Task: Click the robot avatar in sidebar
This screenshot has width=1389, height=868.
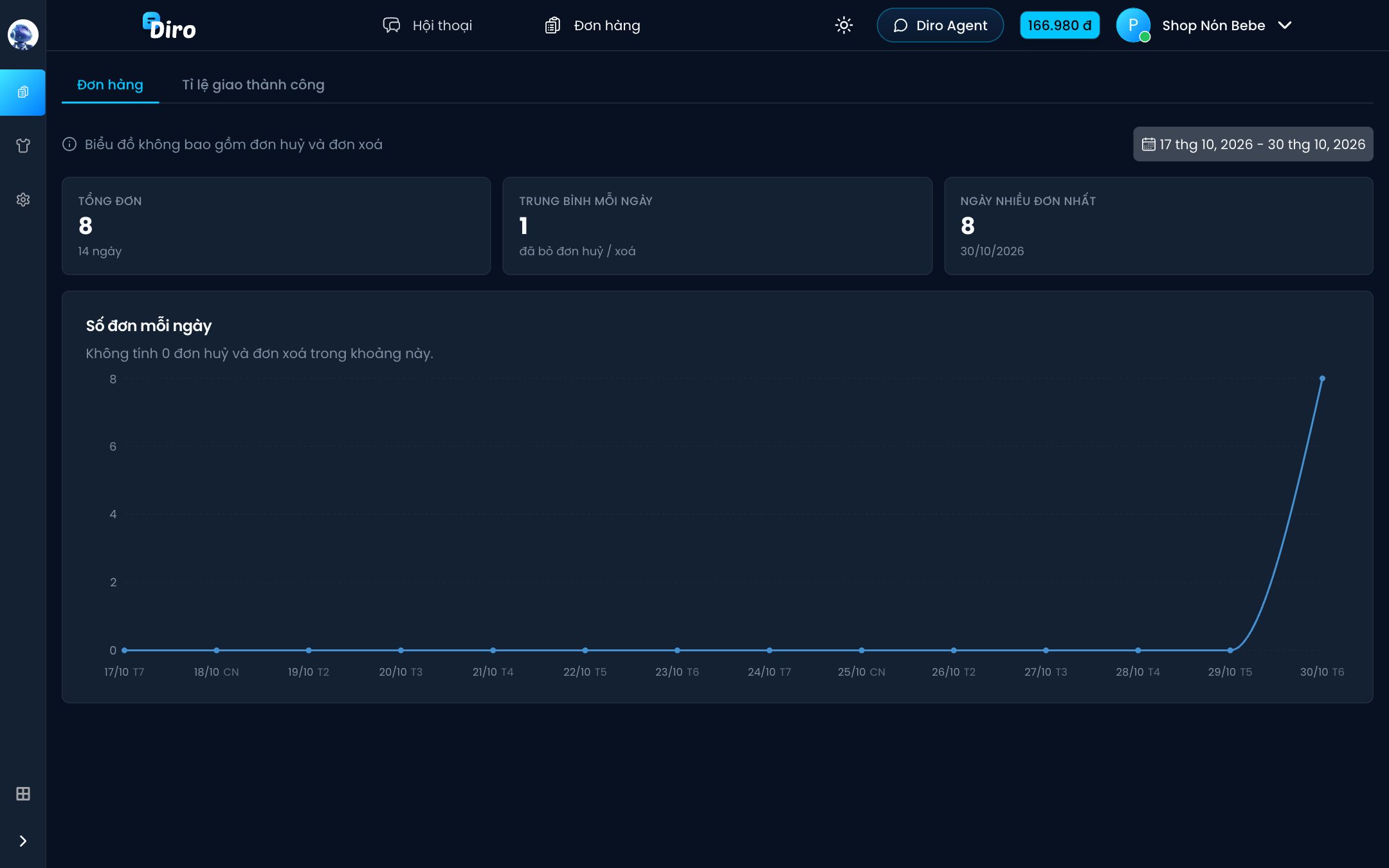Action: click(23, 34)
